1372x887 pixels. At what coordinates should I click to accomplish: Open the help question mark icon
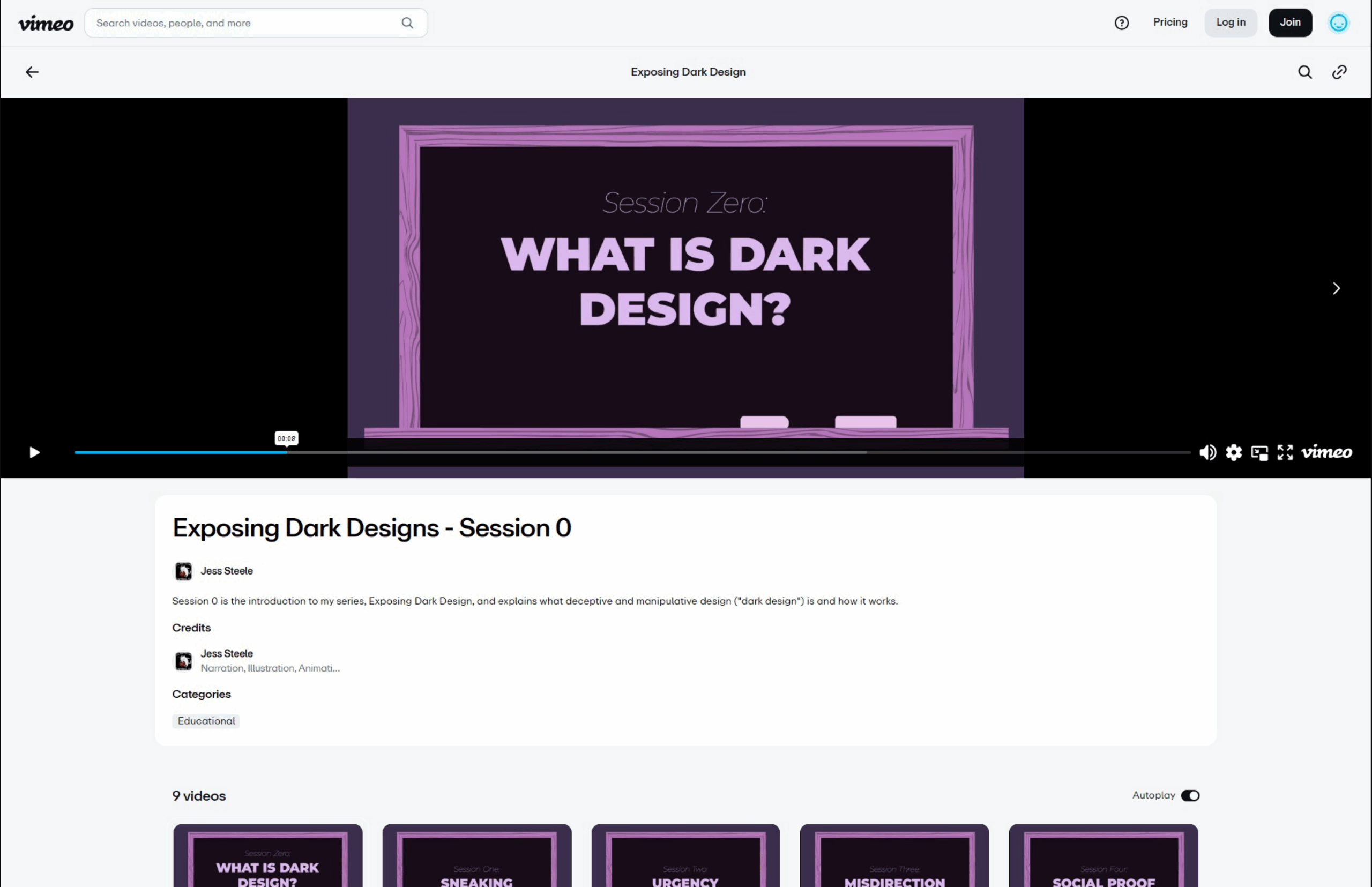pyautogui.click(x=1121, y=23)
